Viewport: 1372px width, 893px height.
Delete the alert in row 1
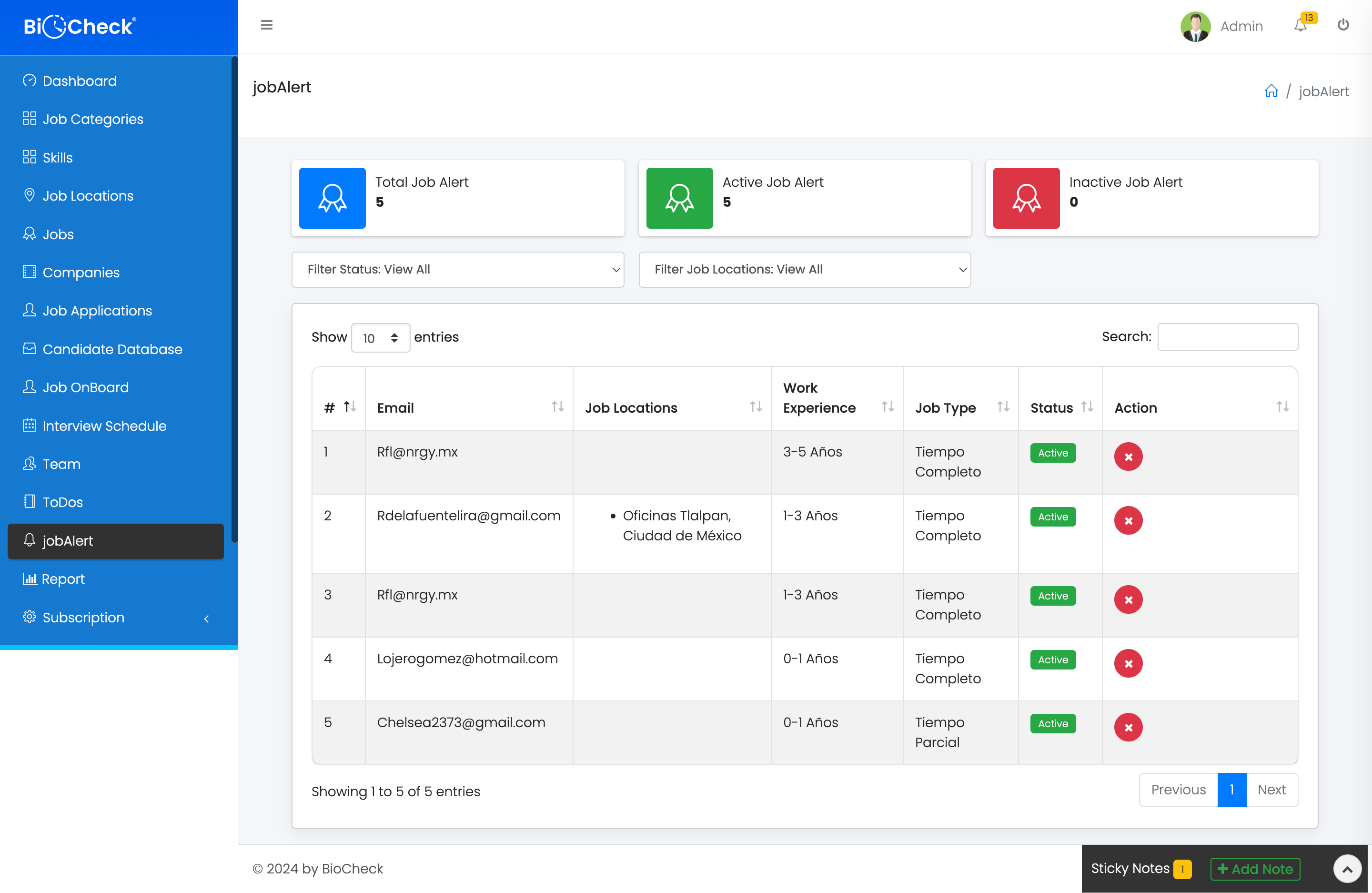click(1128, 457)
